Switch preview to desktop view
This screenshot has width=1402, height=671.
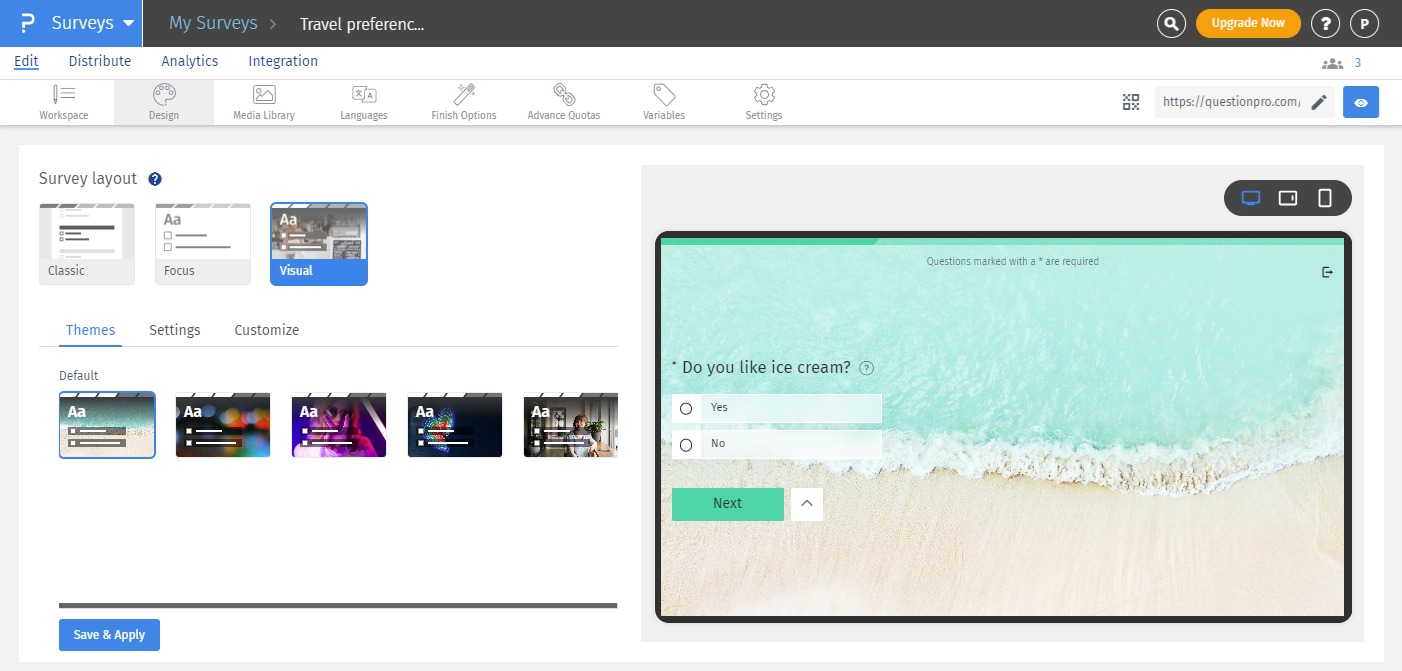(1250, 198)
